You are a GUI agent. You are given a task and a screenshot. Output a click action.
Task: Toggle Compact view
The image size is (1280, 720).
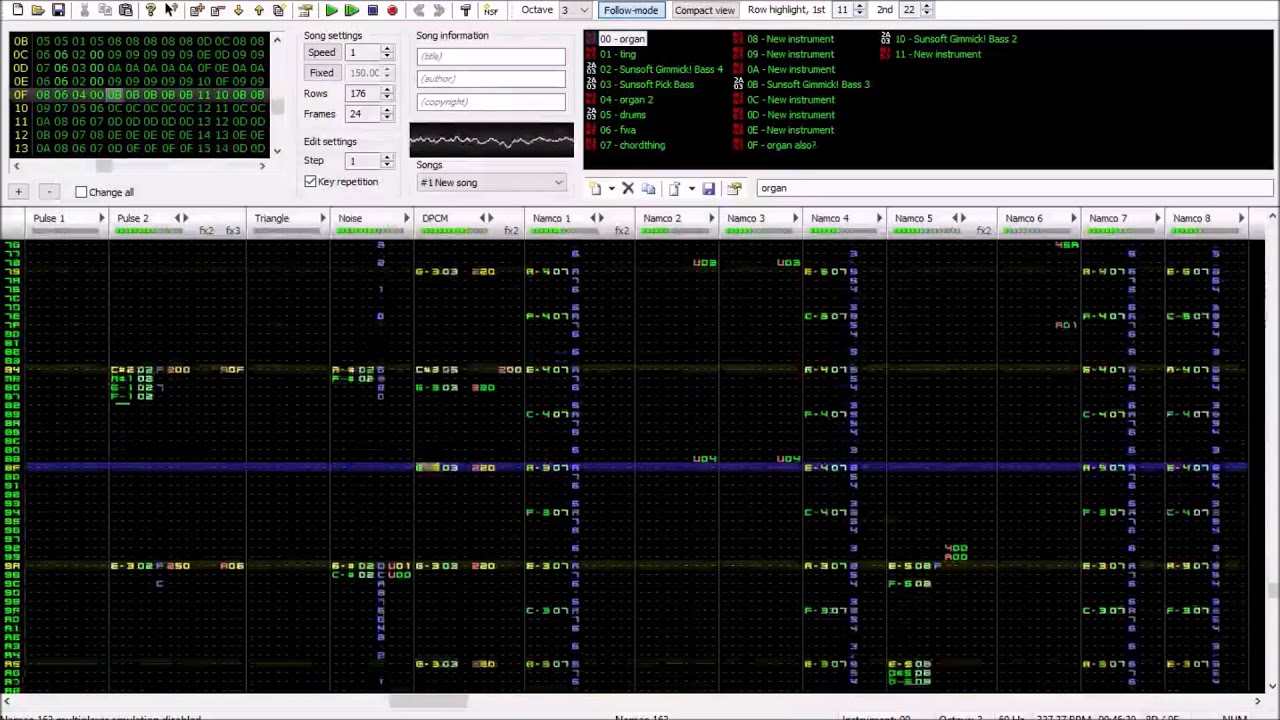pyautogui.click(x=704, y=10)
